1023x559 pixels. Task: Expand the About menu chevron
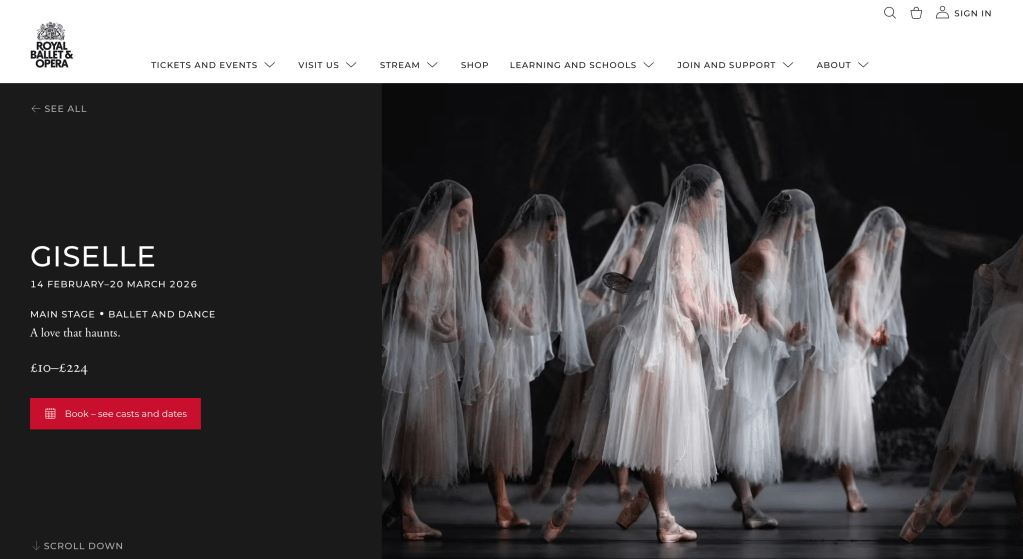point(863,65)
